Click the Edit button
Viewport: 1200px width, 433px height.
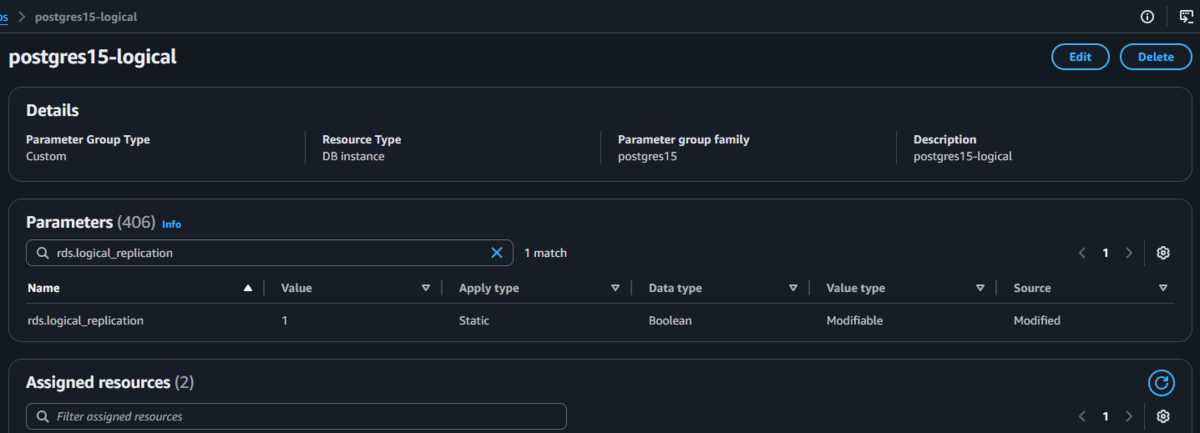(x=1080, y=57)
